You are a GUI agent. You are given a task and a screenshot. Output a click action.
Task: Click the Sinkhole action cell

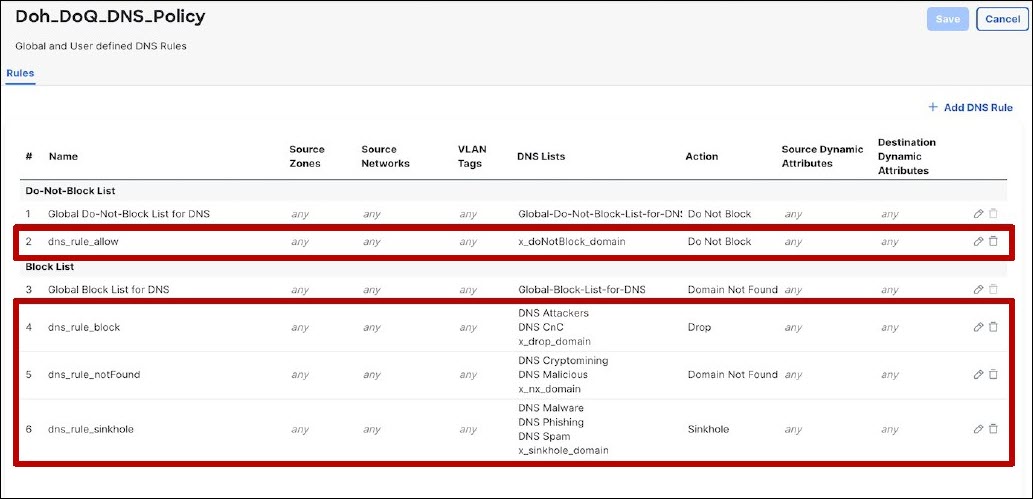[x=708, y=429]
